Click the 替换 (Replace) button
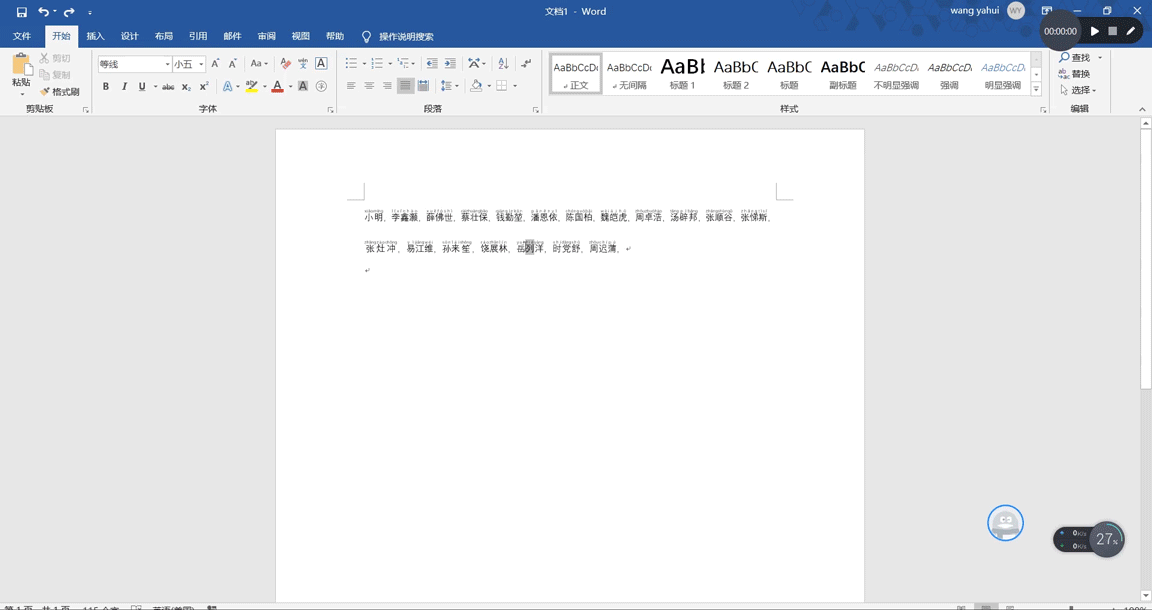 [1075, 73]
